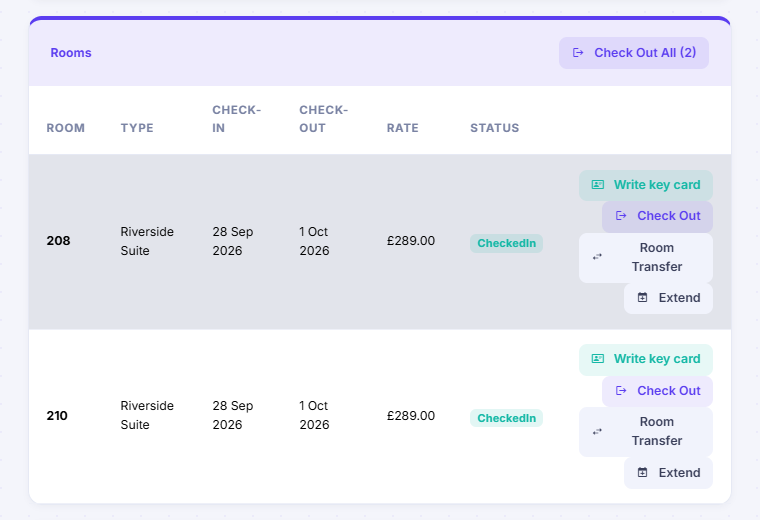The width and height of the screenshot is (760, 520).
Task: Click Riverside Suite type in room 210 row
Action: (147, 415)
